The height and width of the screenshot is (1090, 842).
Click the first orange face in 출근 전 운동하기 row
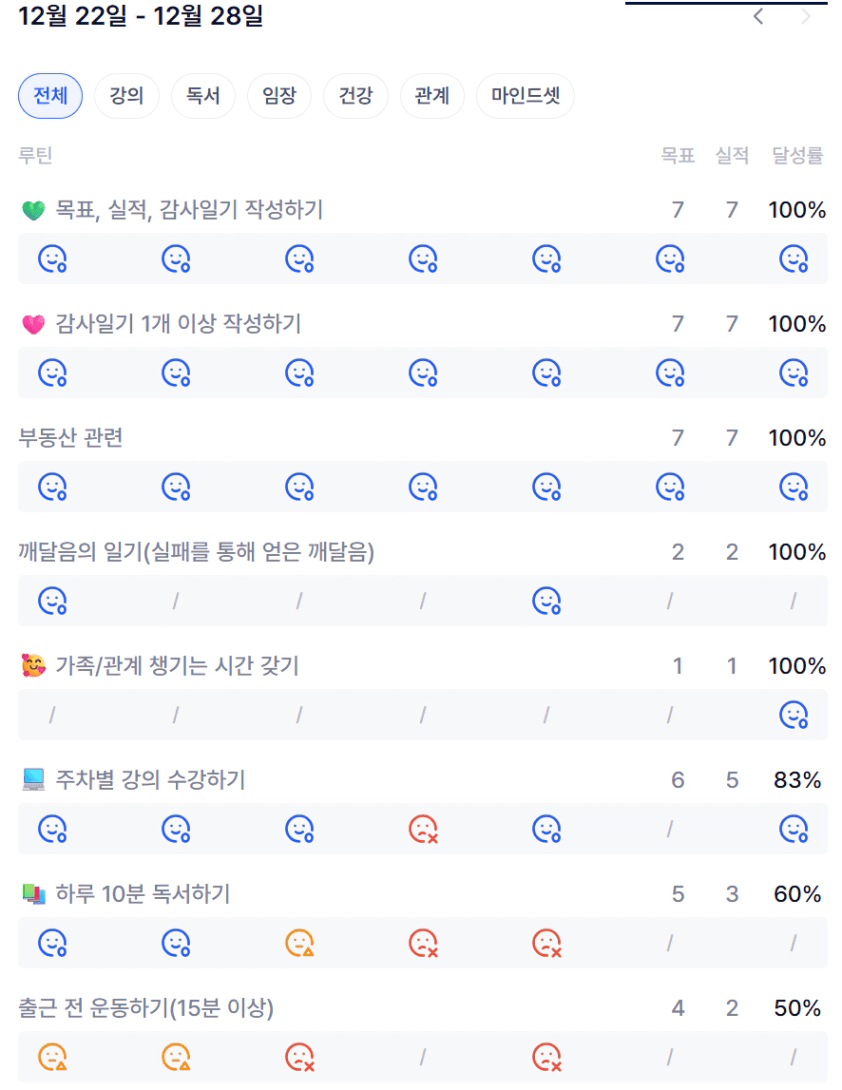52,1057
